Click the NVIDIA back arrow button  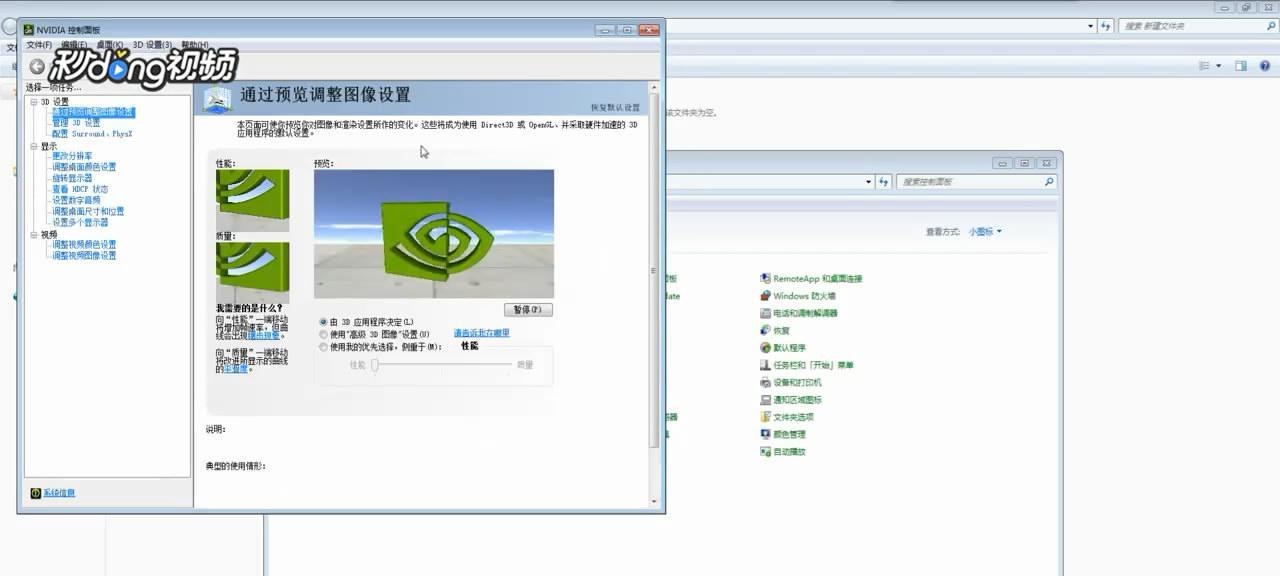[x=37, y=66]
